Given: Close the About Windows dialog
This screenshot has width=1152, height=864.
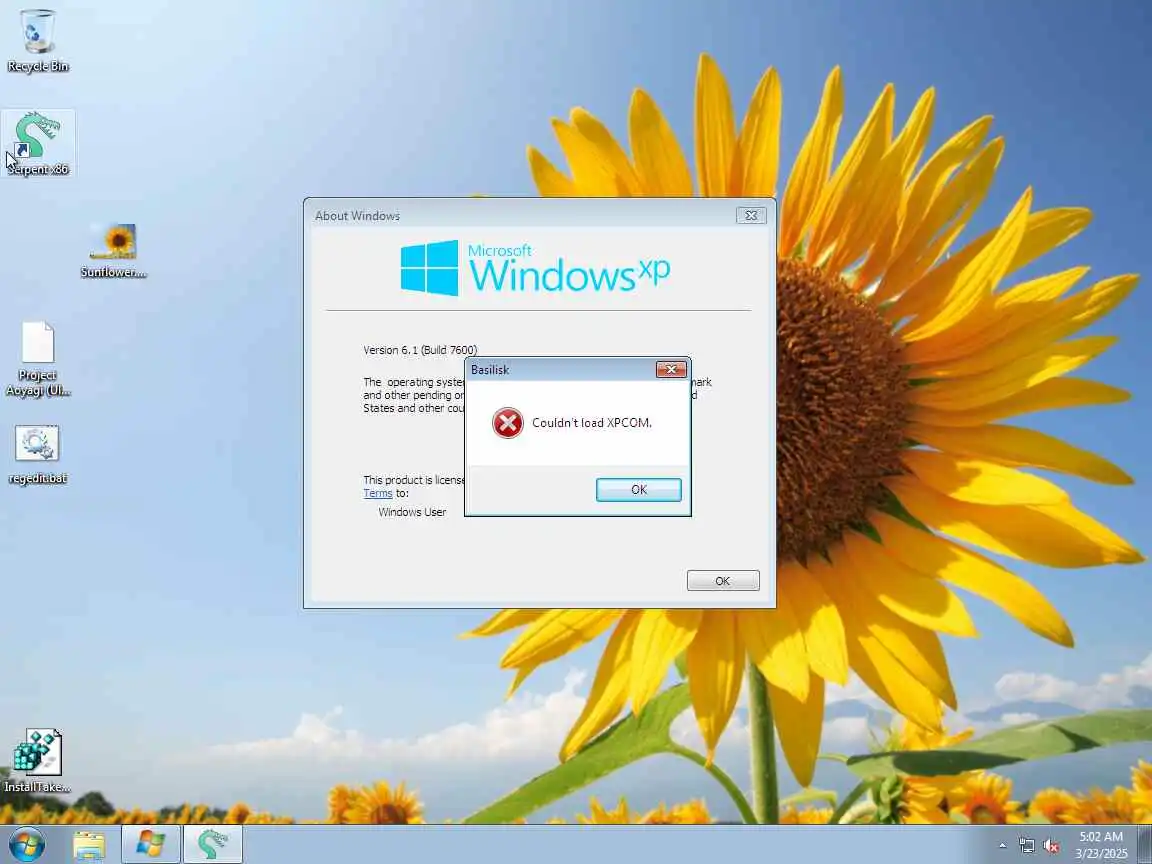Looking at the screenshot, I should [x=751, y=215].
